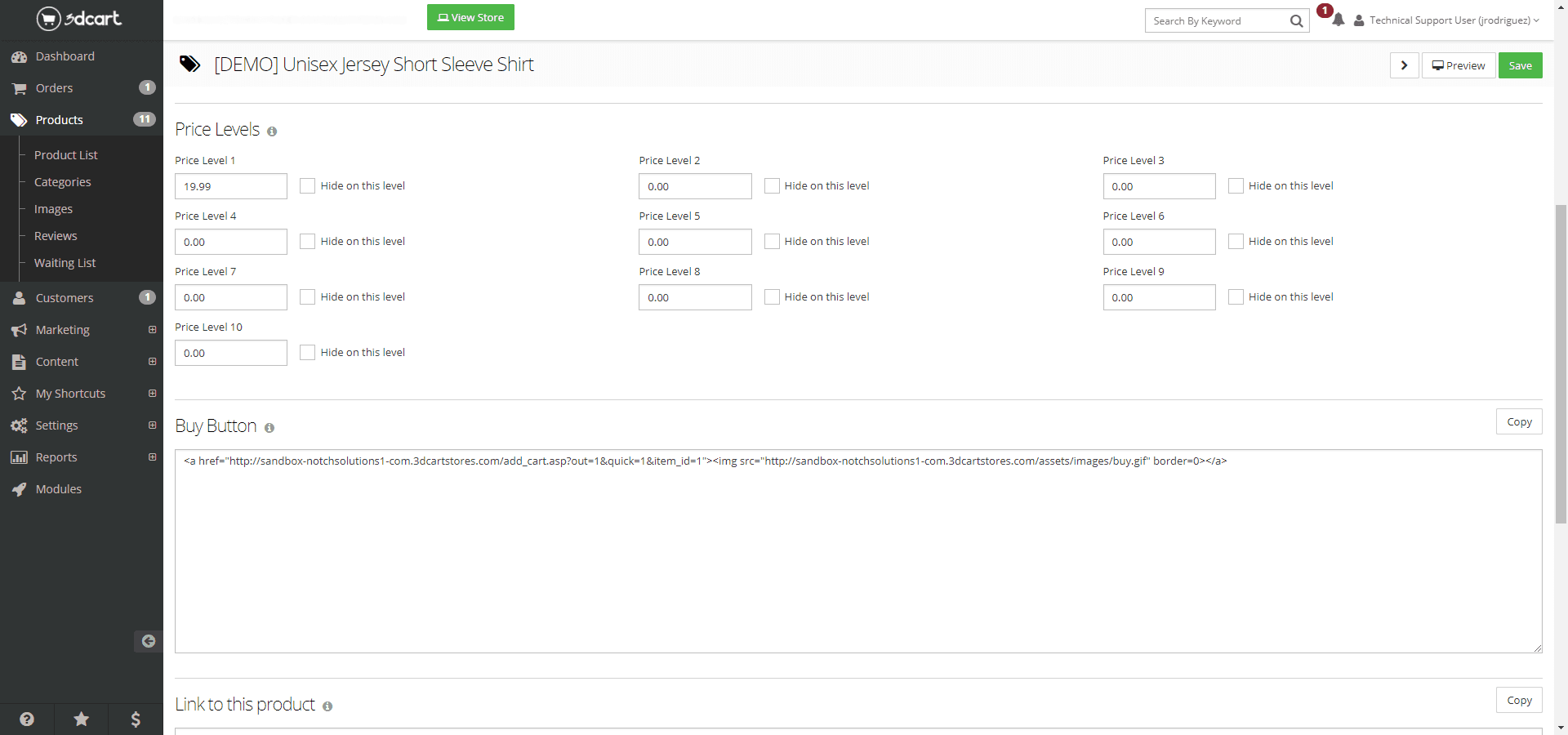Open the help question mark icon

(x=27, y=719)
